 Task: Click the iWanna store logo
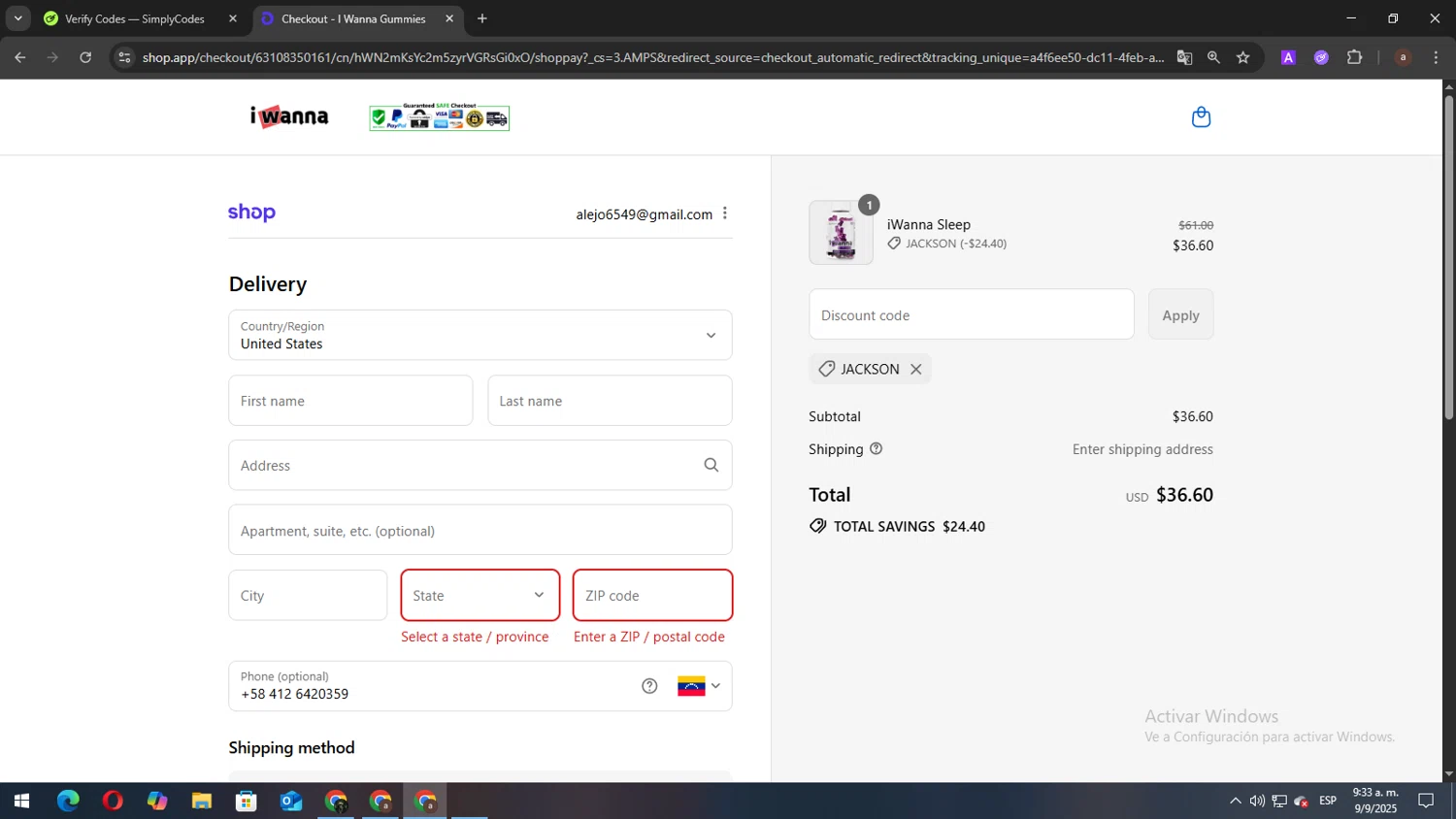289,116
